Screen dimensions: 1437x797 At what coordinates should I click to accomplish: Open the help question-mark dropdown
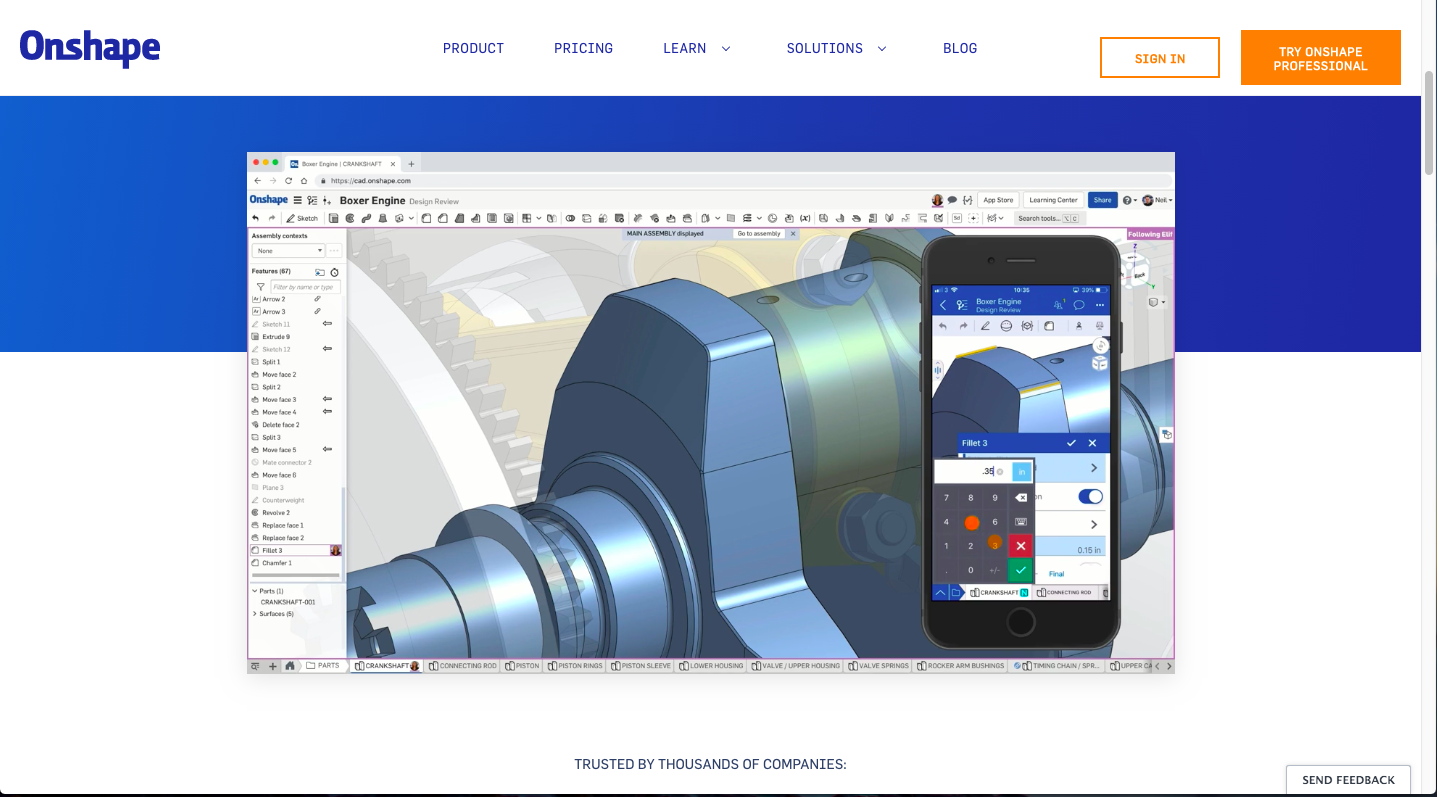point(1130,200)
